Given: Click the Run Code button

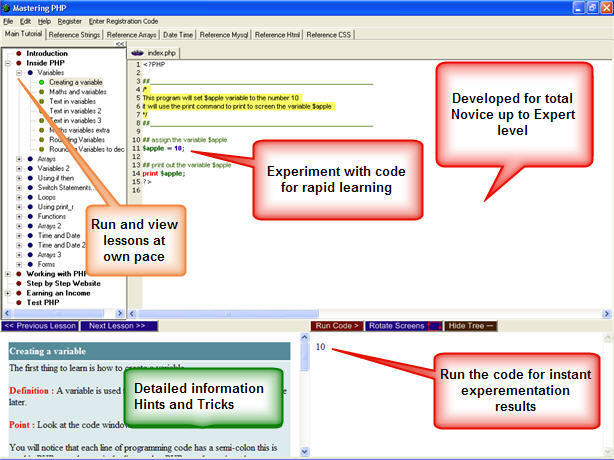Looking at the screenshot, I should pos(337,326).
